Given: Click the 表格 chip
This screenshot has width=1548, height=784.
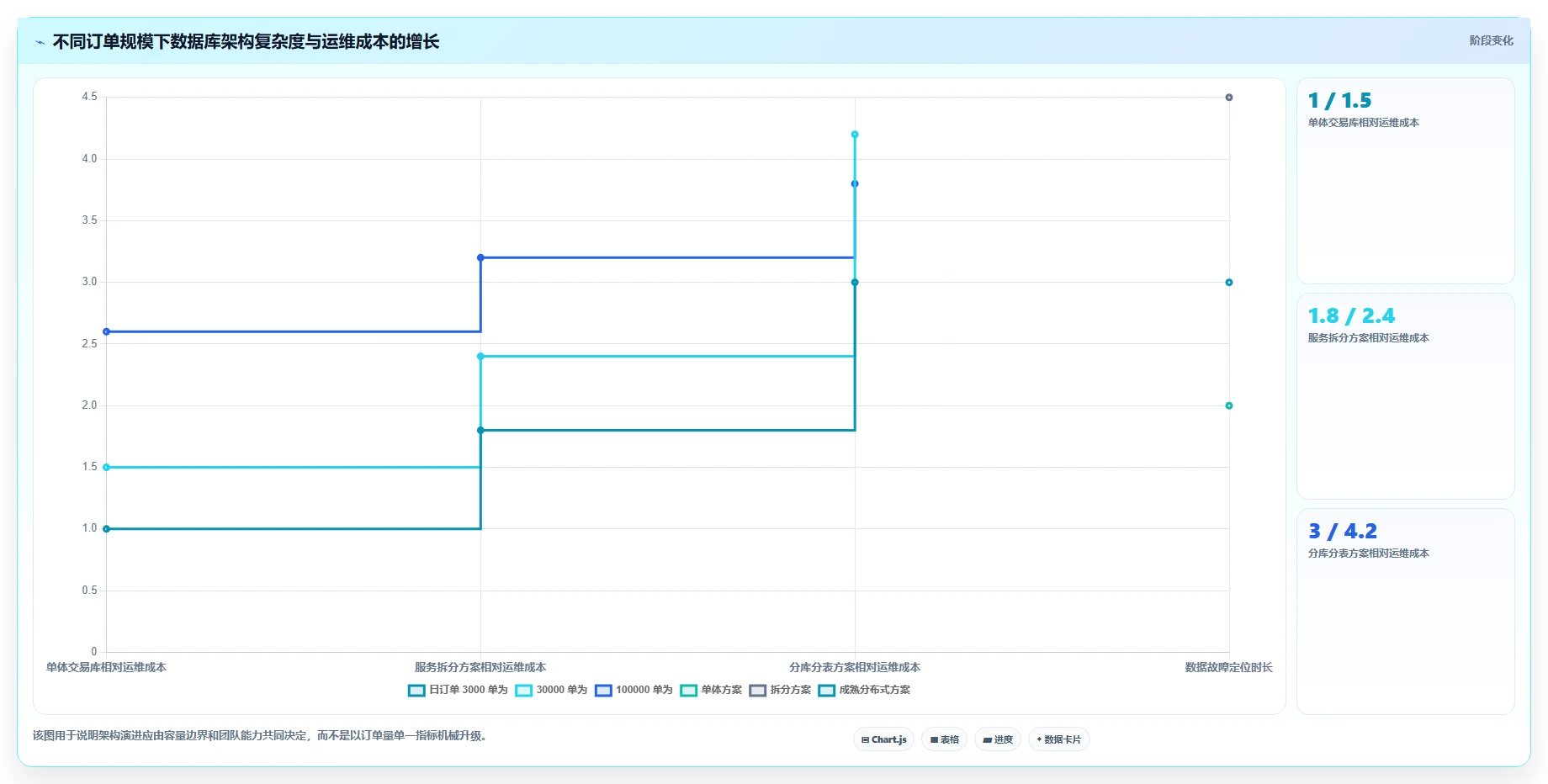Looking at the screenshot, I should tap(944, 739).
